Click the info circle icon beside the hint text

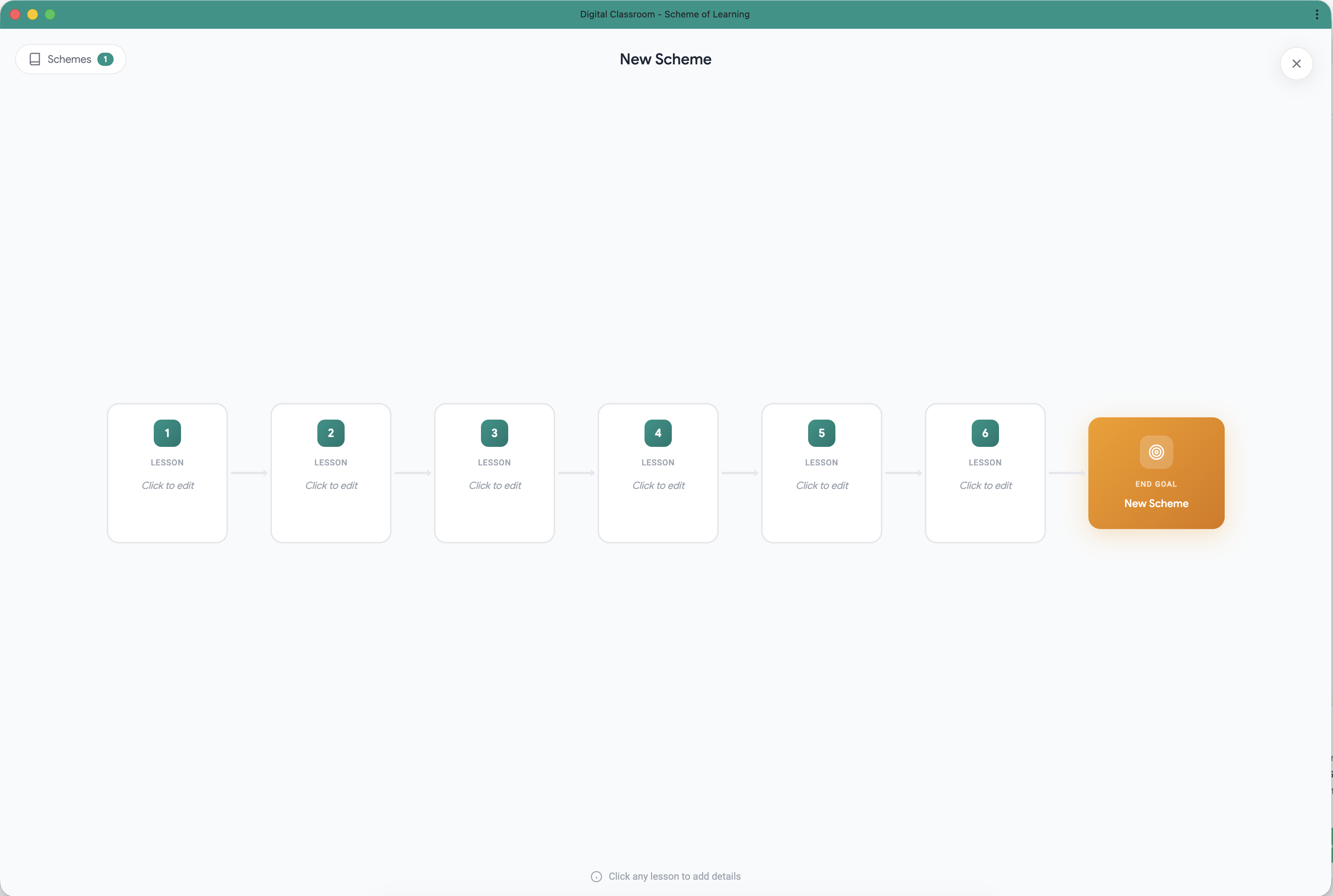click(596, 876)
